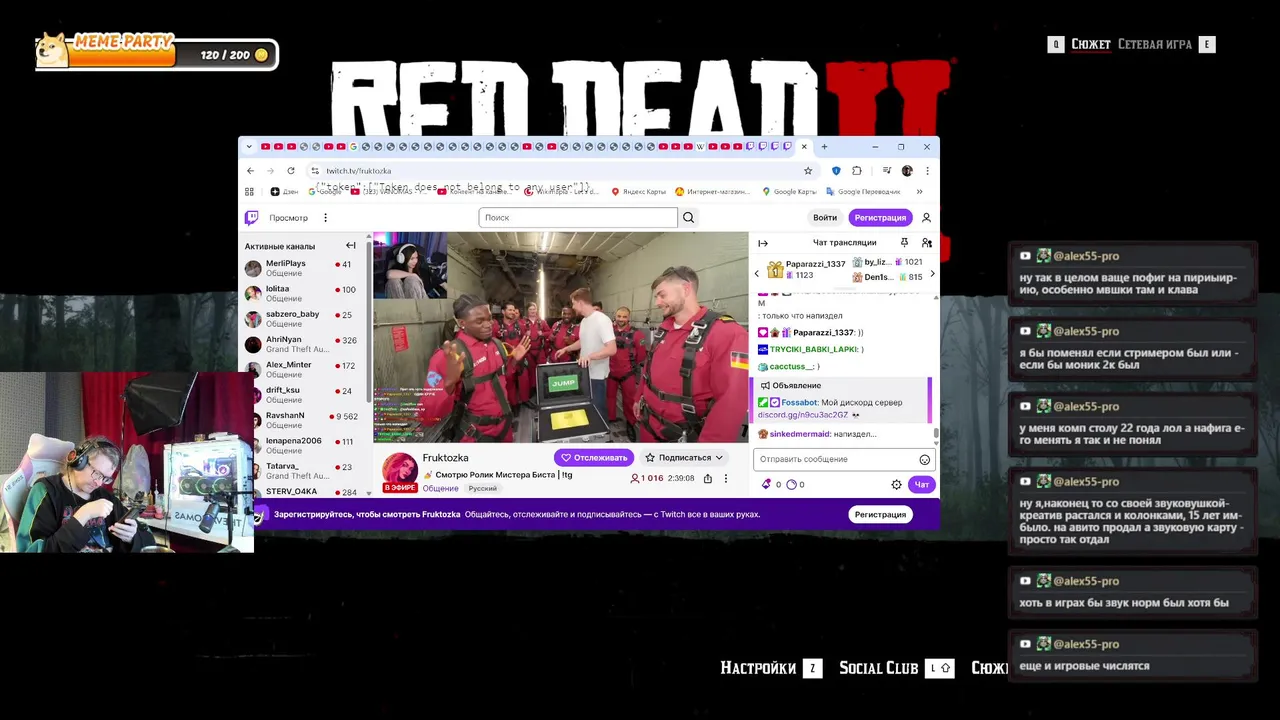The height and width of the screenshot is (720, 1280).
Task: Open the browser extensions puzzle icon
Action: [x=856, y=171]
